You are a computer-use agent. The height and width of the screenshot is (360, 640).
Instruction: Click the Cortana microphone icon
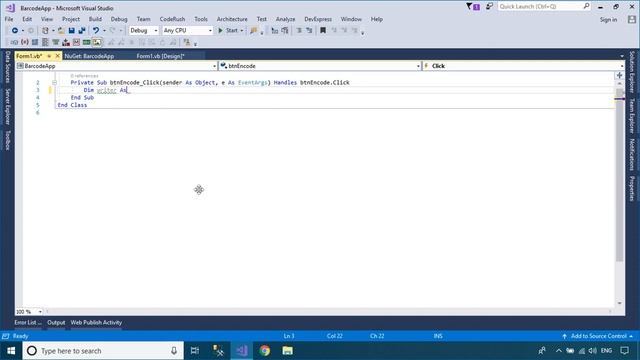[x=174, y=351]
